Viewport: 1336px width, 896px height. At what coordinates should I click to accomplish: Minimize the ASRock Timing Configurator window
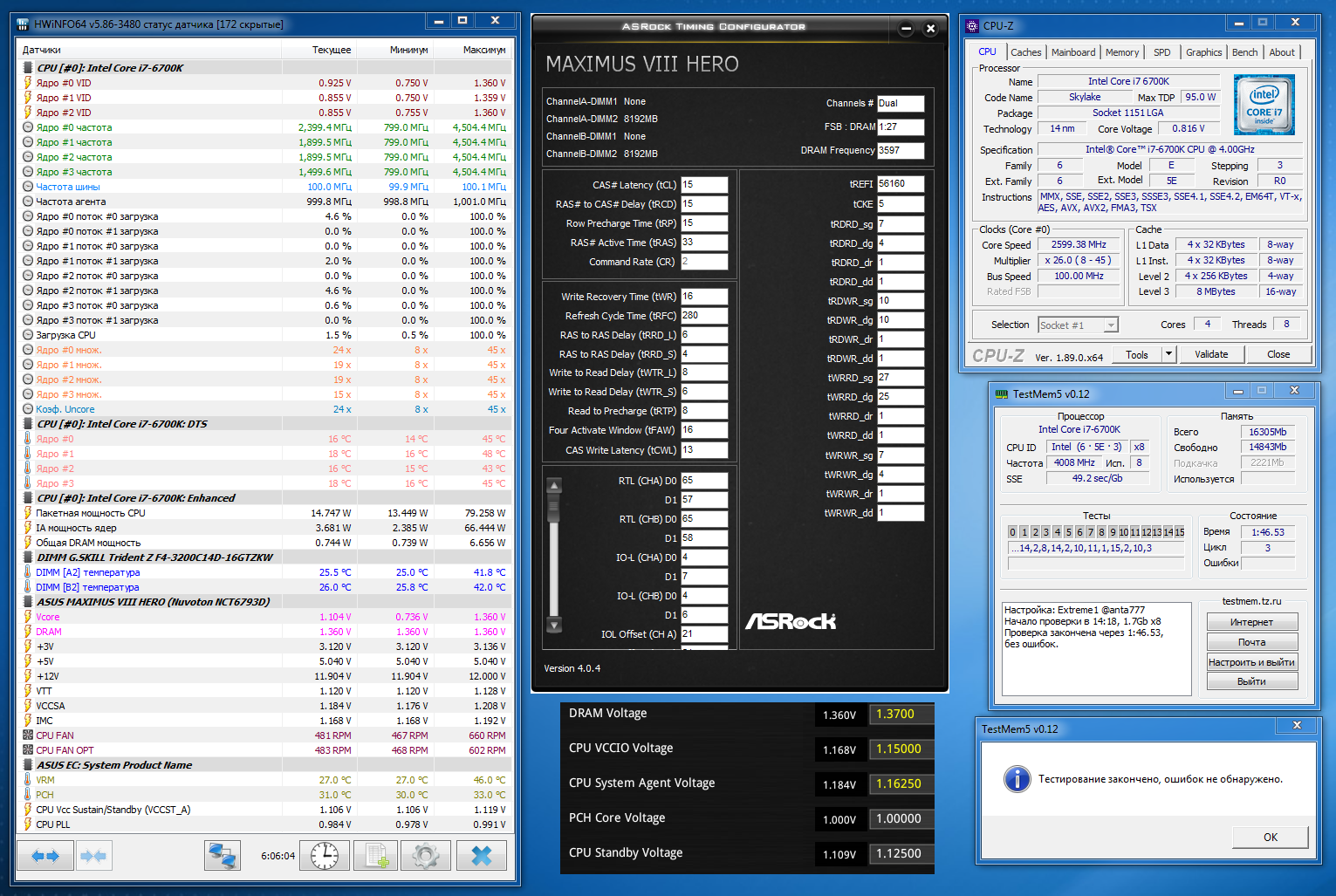pyautogui.click(x=906, y=29)
